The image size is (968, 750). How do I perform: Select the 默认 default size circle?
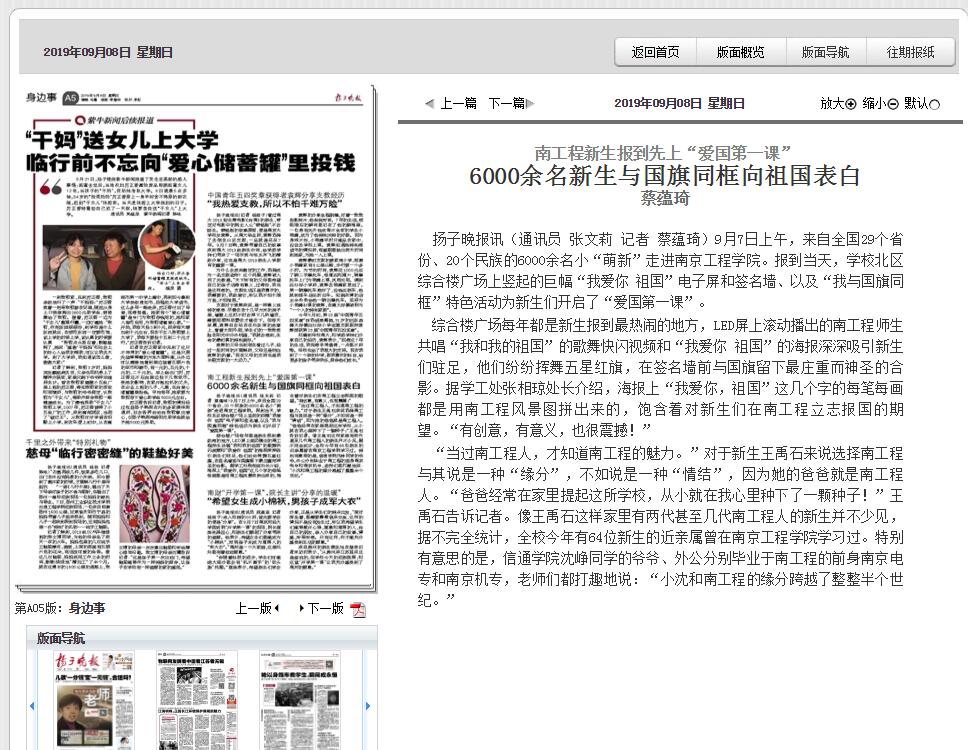point(935,103)
